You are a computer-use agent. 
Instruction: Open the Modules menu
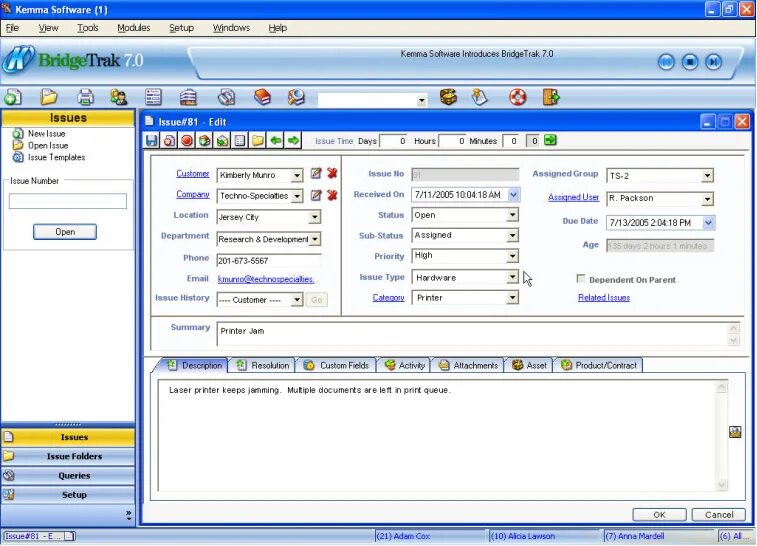pos(134,28)
